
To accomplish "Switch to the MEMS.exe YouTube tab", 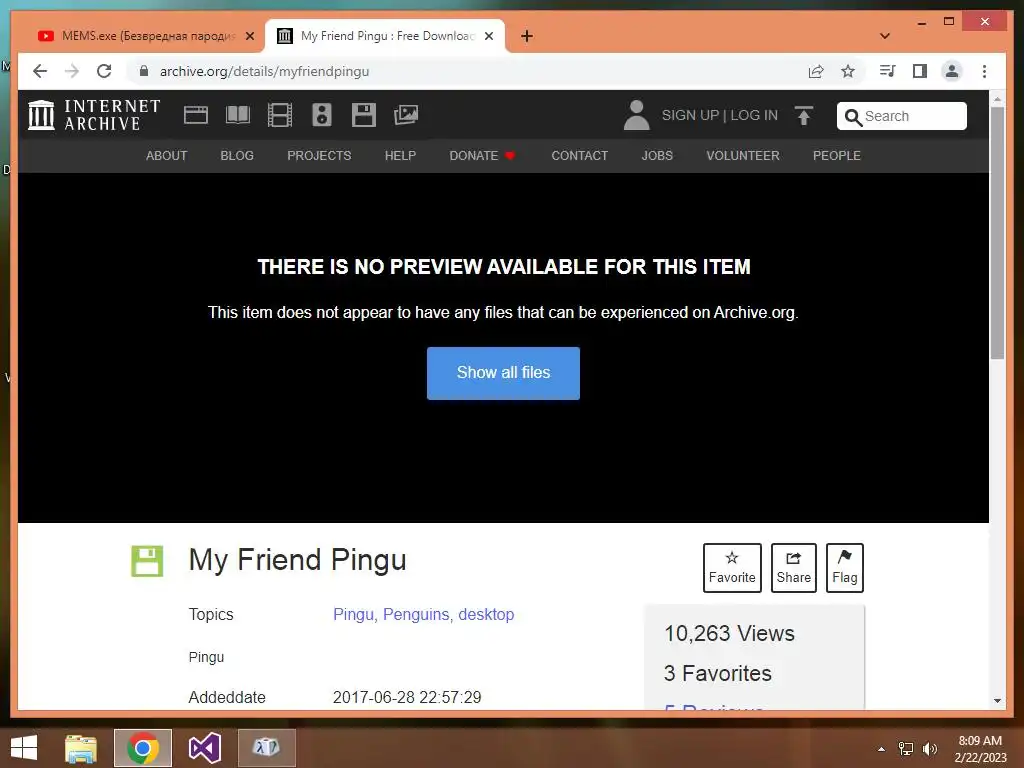I will (x=146, y=36).
